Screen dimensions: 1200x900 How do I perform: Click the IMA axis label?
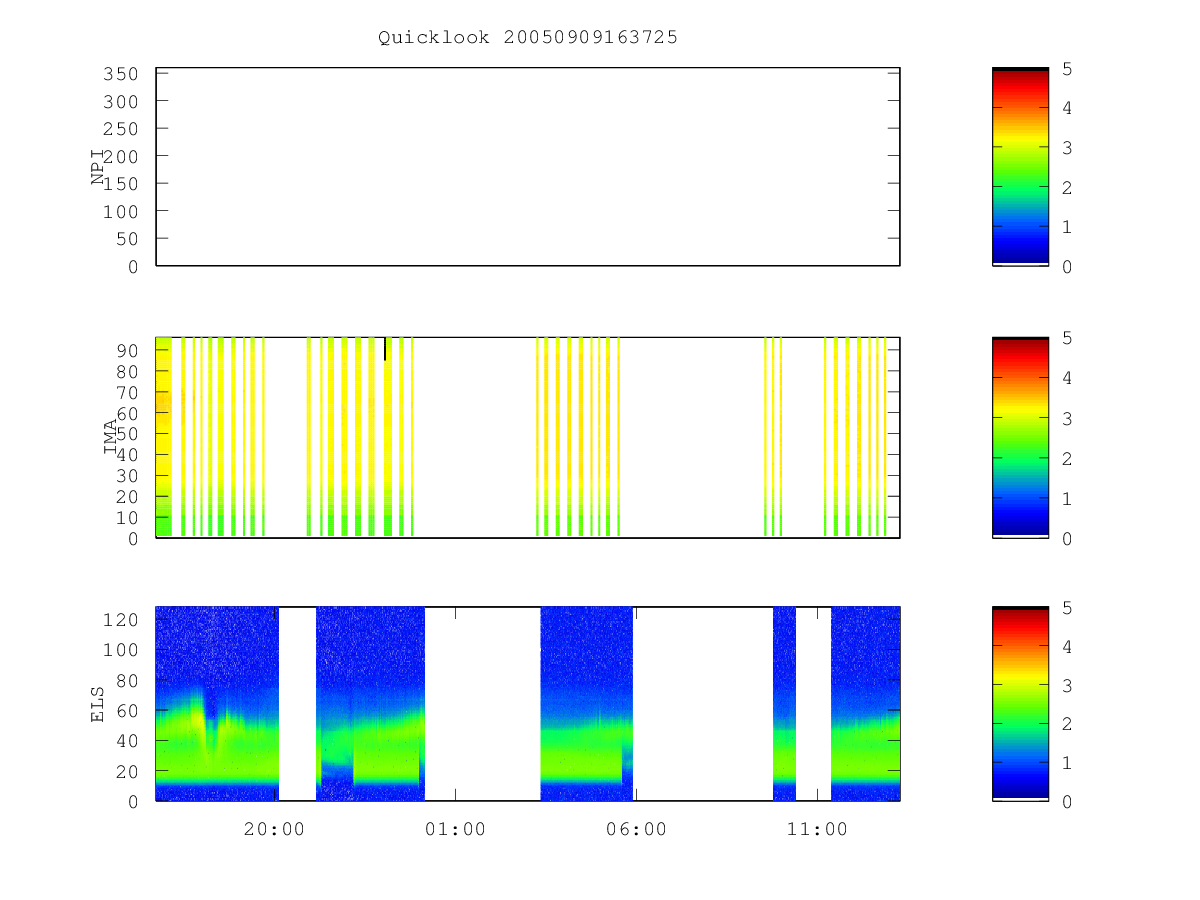[111, 437]
